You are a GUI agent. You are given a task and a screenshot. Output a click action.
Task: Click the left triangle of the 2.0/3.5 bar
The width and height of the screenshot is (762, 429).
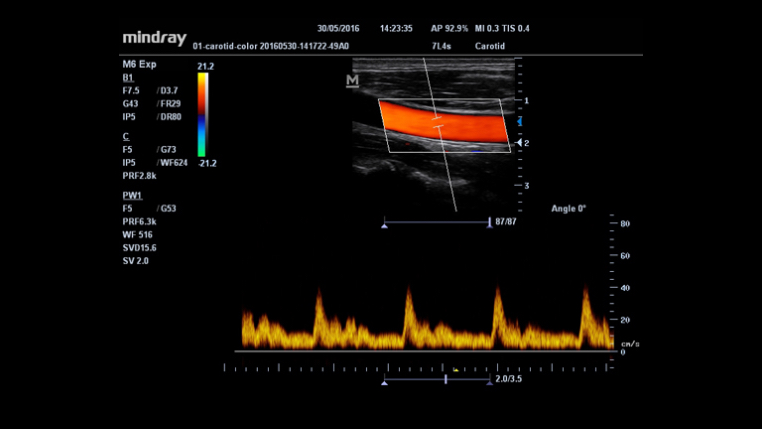[x=384, y=383]
